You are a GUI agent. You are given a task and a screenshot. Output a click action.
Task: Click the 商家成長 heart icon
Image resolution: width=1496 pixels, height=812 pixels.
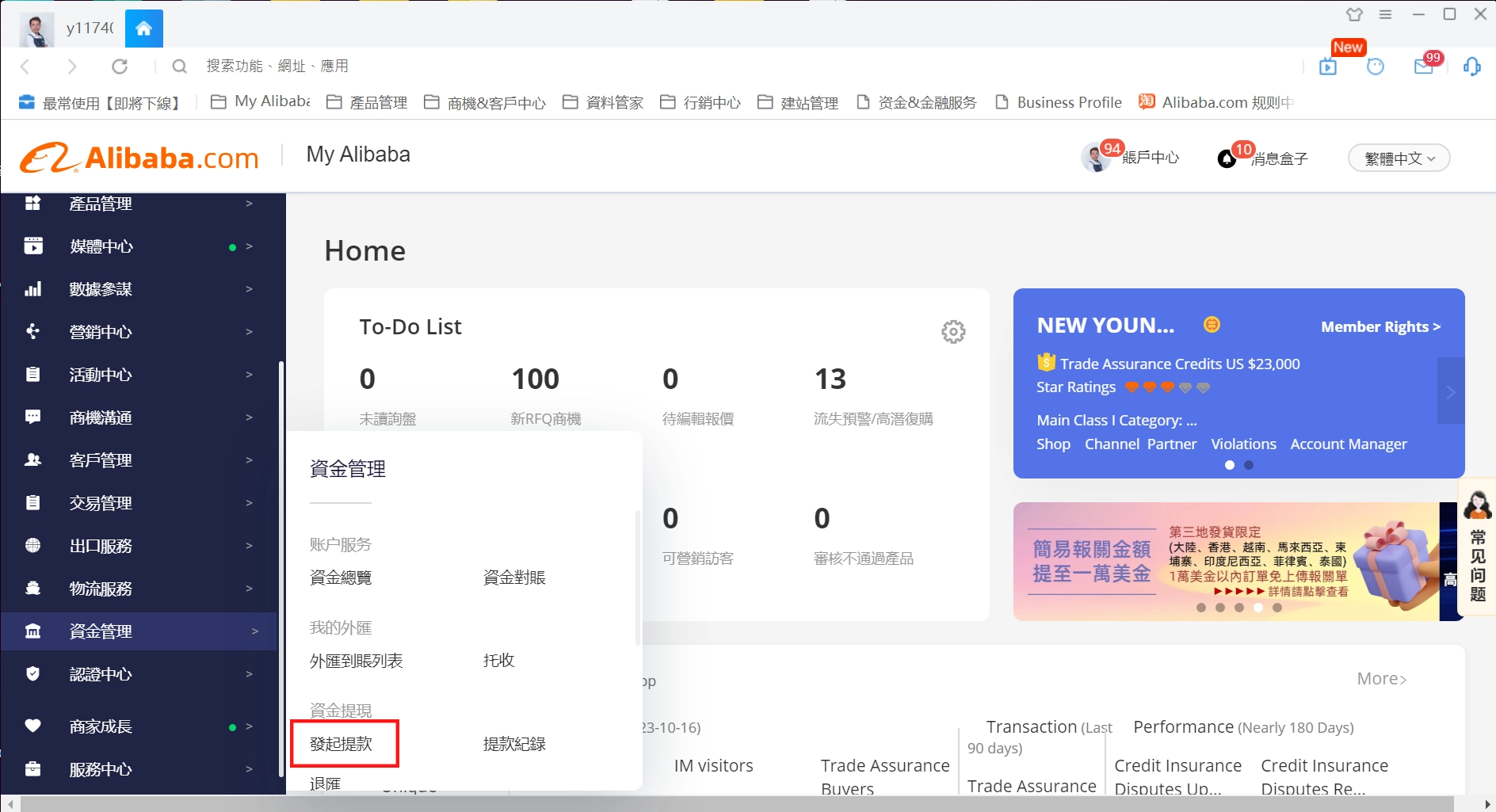(32, 726)
